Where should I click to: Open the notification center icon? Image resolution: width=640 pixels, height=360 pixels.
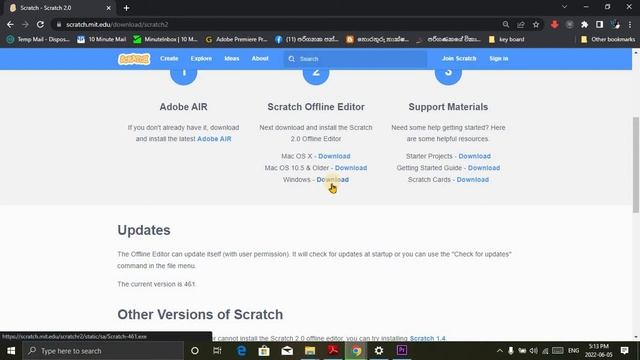[624, 351]
